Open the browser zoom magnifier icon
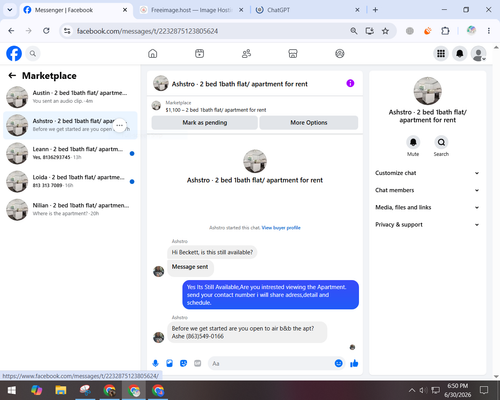 tap(354, 31)
